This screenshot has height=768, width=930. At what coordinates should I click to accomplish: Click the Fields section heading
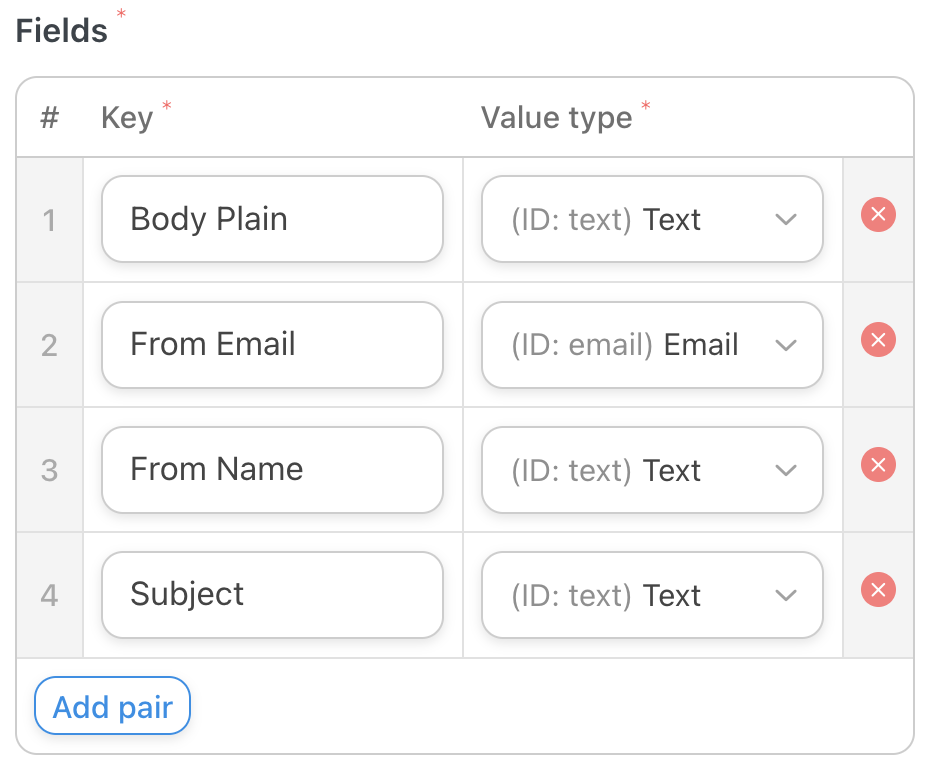(60, 30)
